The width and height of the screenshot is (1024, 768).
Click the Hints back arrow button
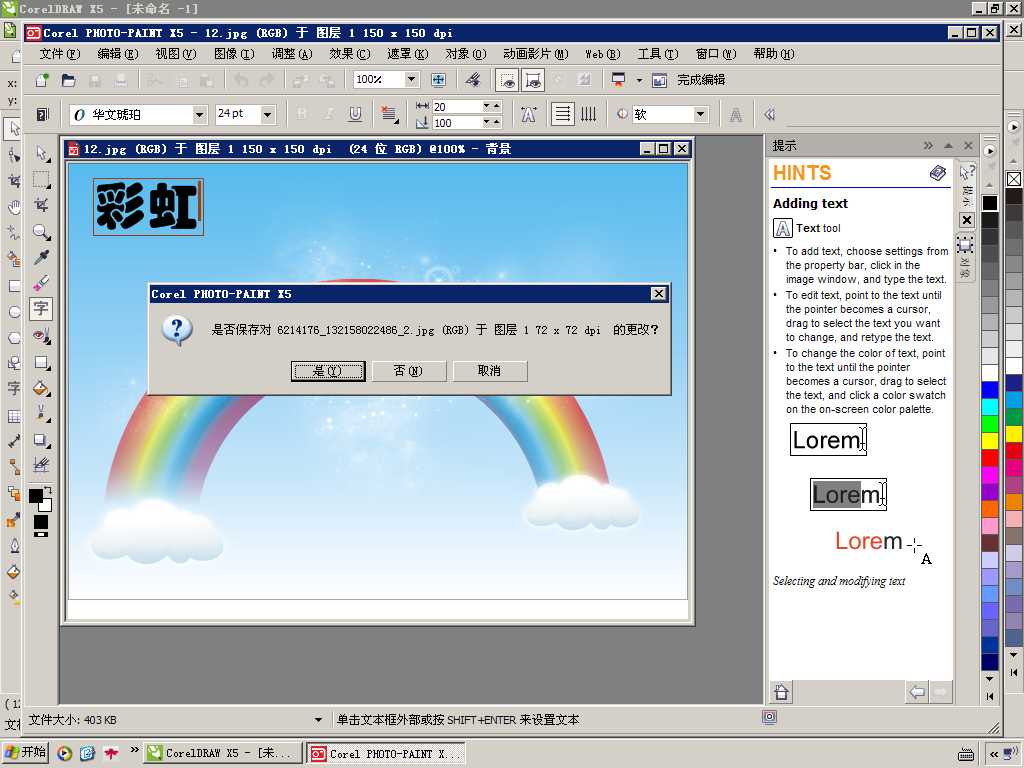[917, 692]
